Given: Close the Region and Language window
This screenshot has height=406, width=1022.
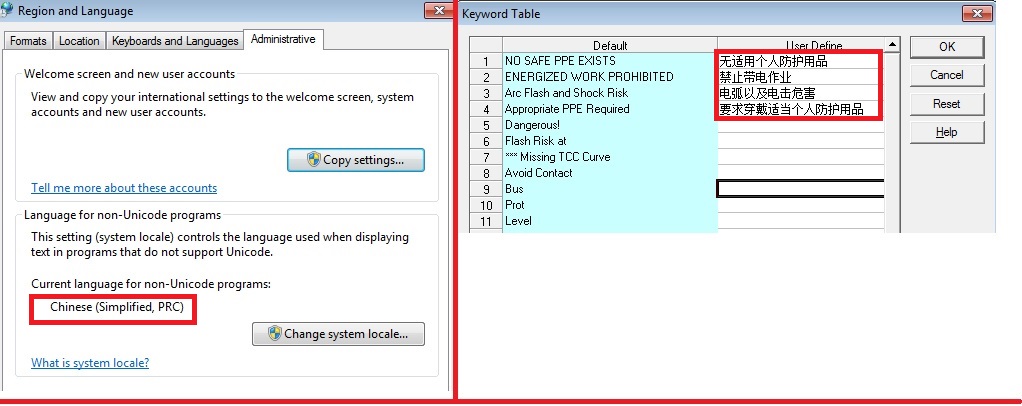Looking at the screenshot, I should [436, 11].
